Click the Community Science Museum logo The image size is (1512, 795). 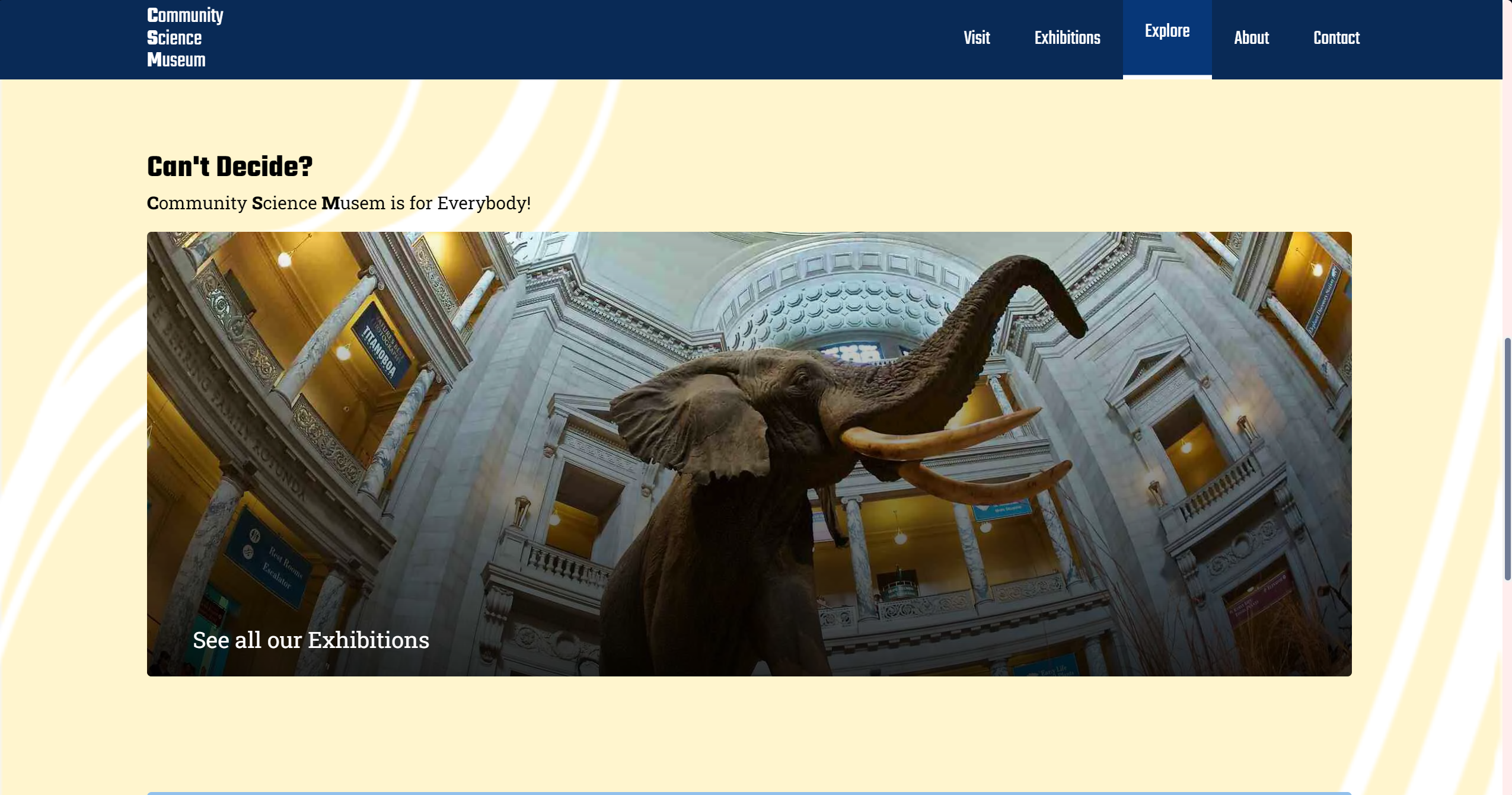(184, 38)
